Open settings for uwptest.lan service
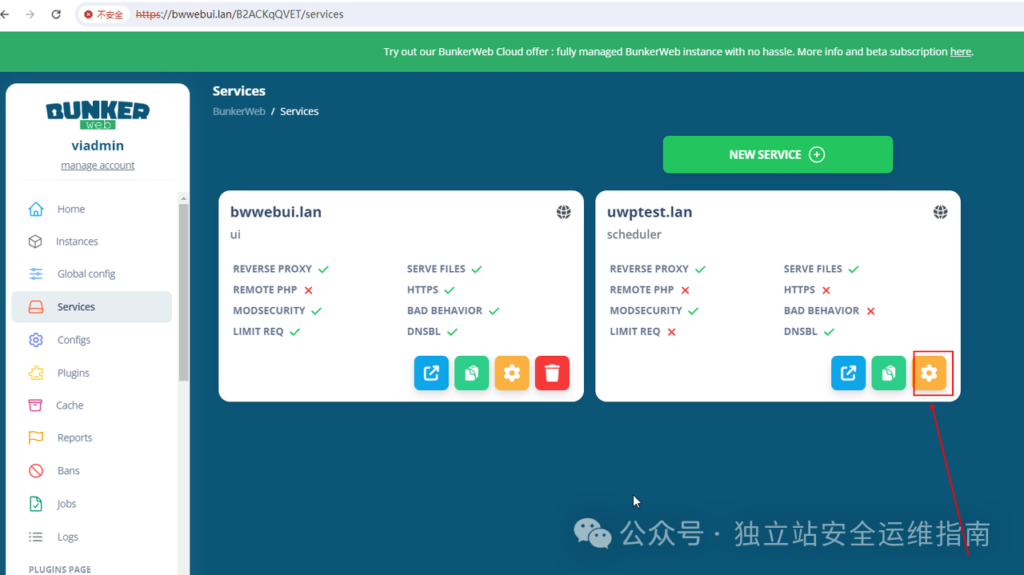This screenshot has width=1024, height=575. (x=929, y=373)
